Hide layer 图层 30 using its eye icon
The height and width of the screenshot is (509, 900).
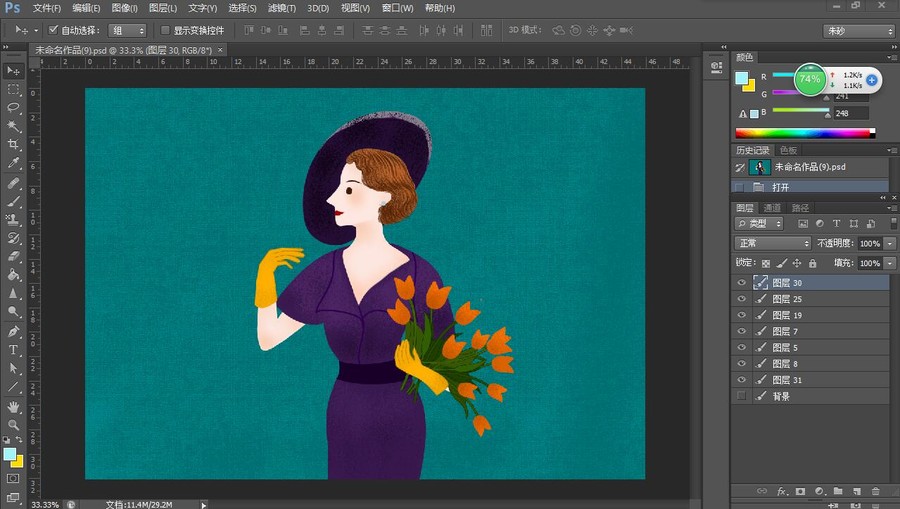click(741, 282)
